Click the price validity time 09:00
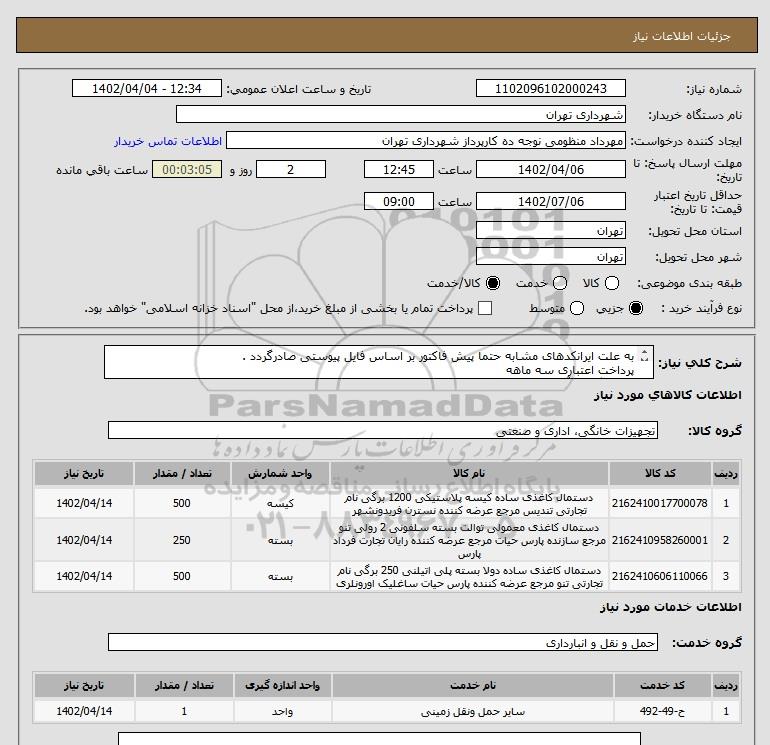 [399, 201]
